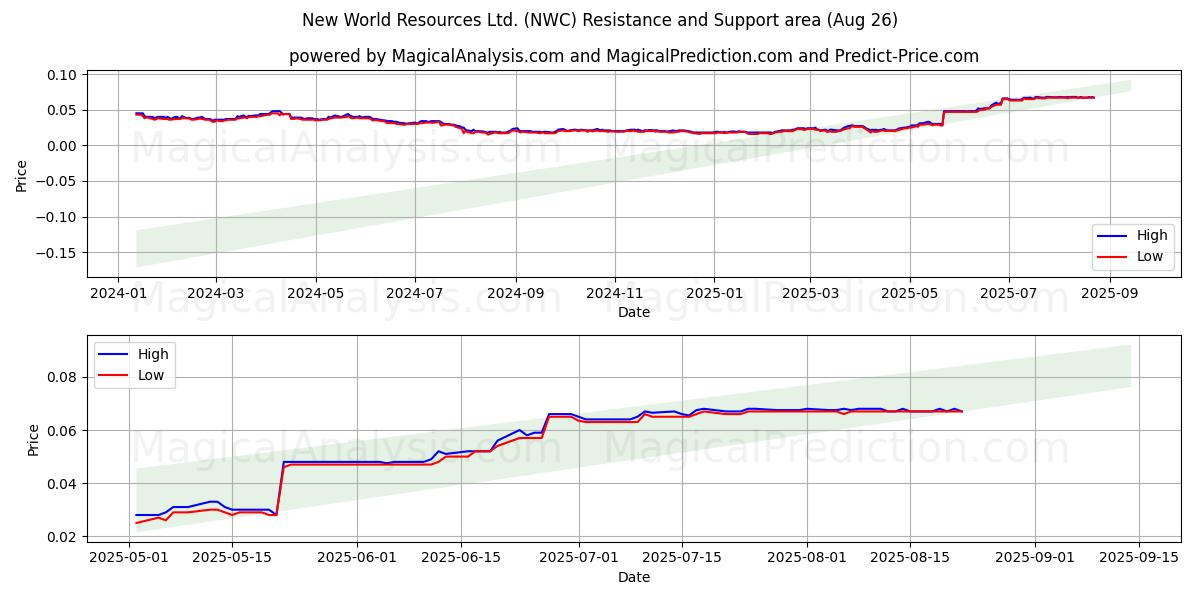Click the 2024-05 tick label
Image resolution: width=1200 pixels, height=600 pixels.
(x=316, y=293)
